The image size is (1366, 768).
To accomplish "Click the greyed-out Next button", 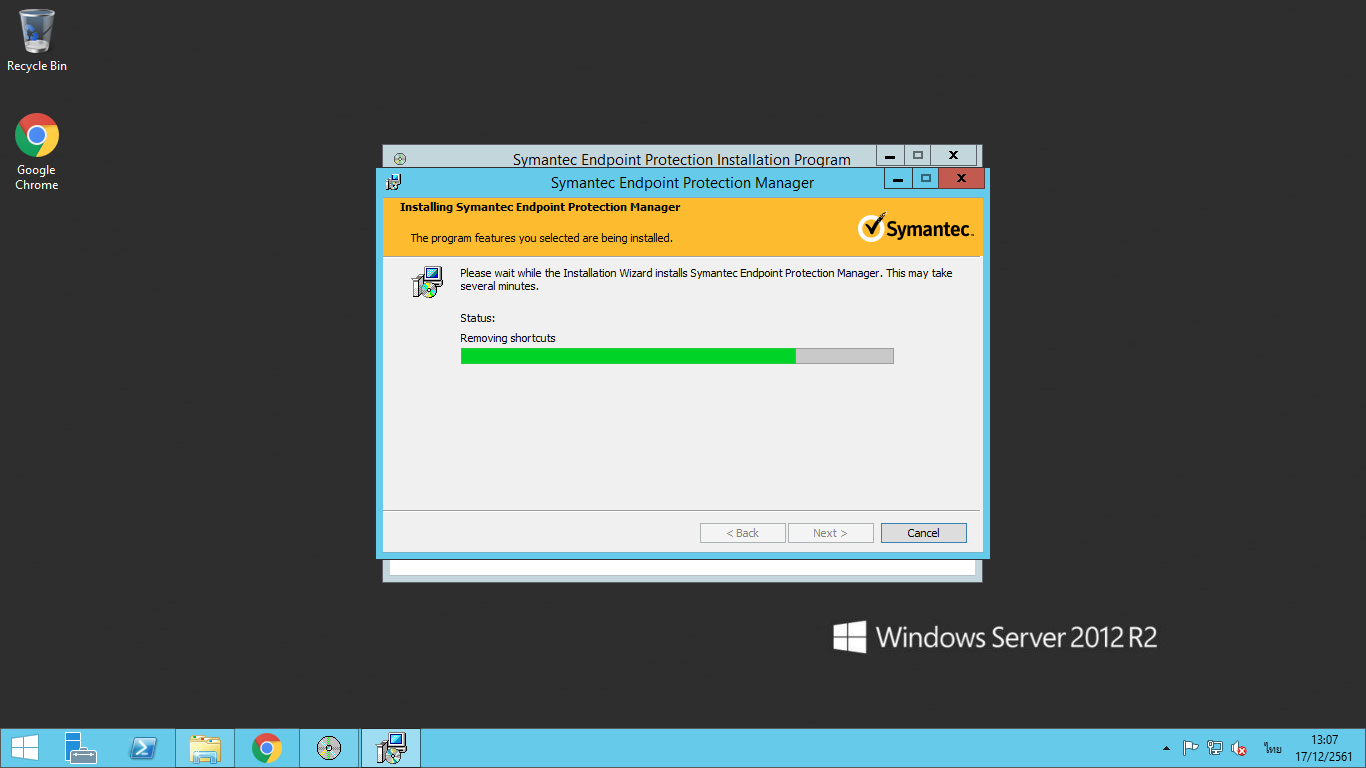I will coord(830,533).
